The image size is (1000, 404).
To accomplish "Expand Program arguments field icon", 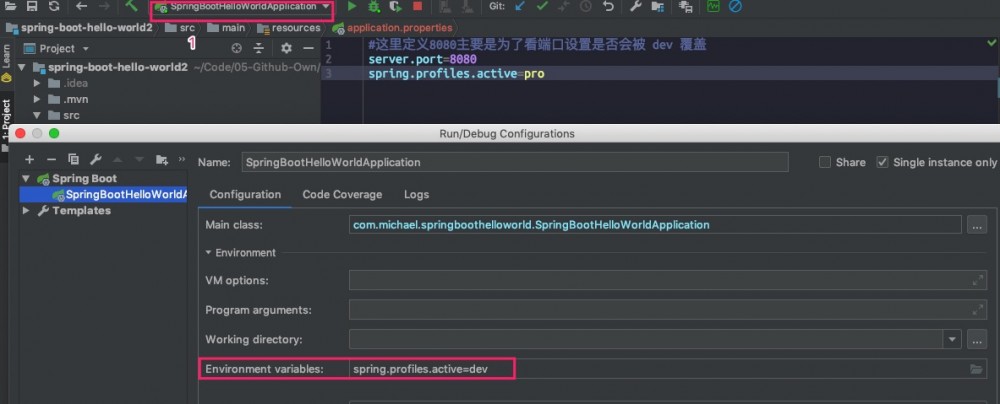I will (977, 310).
